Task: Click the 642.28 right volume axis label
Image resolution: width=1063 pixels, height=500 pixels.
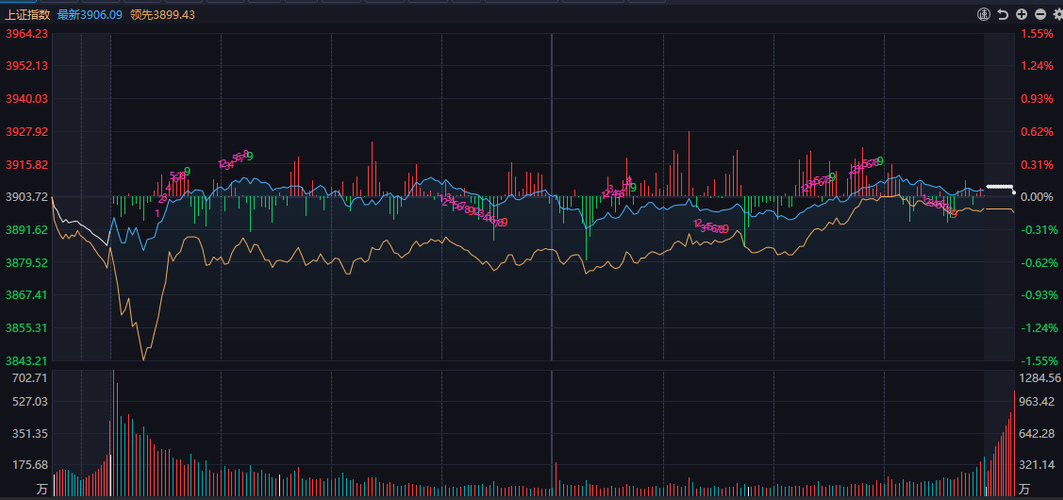Action: click(1039, 434)
